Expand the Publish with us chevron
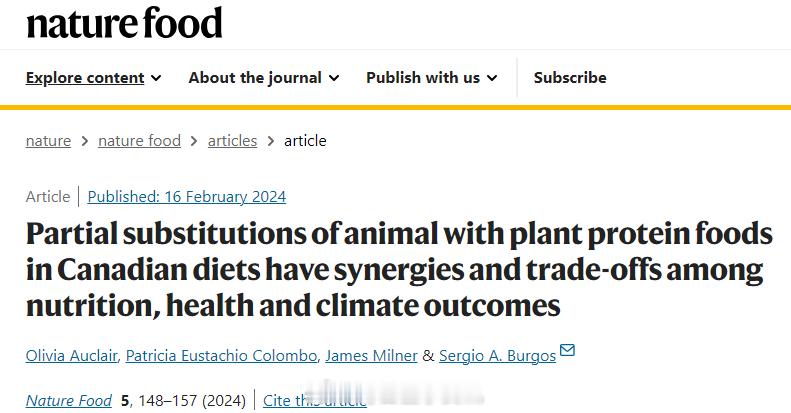Viewport: 791px width, 413px height. click(492, 78)
